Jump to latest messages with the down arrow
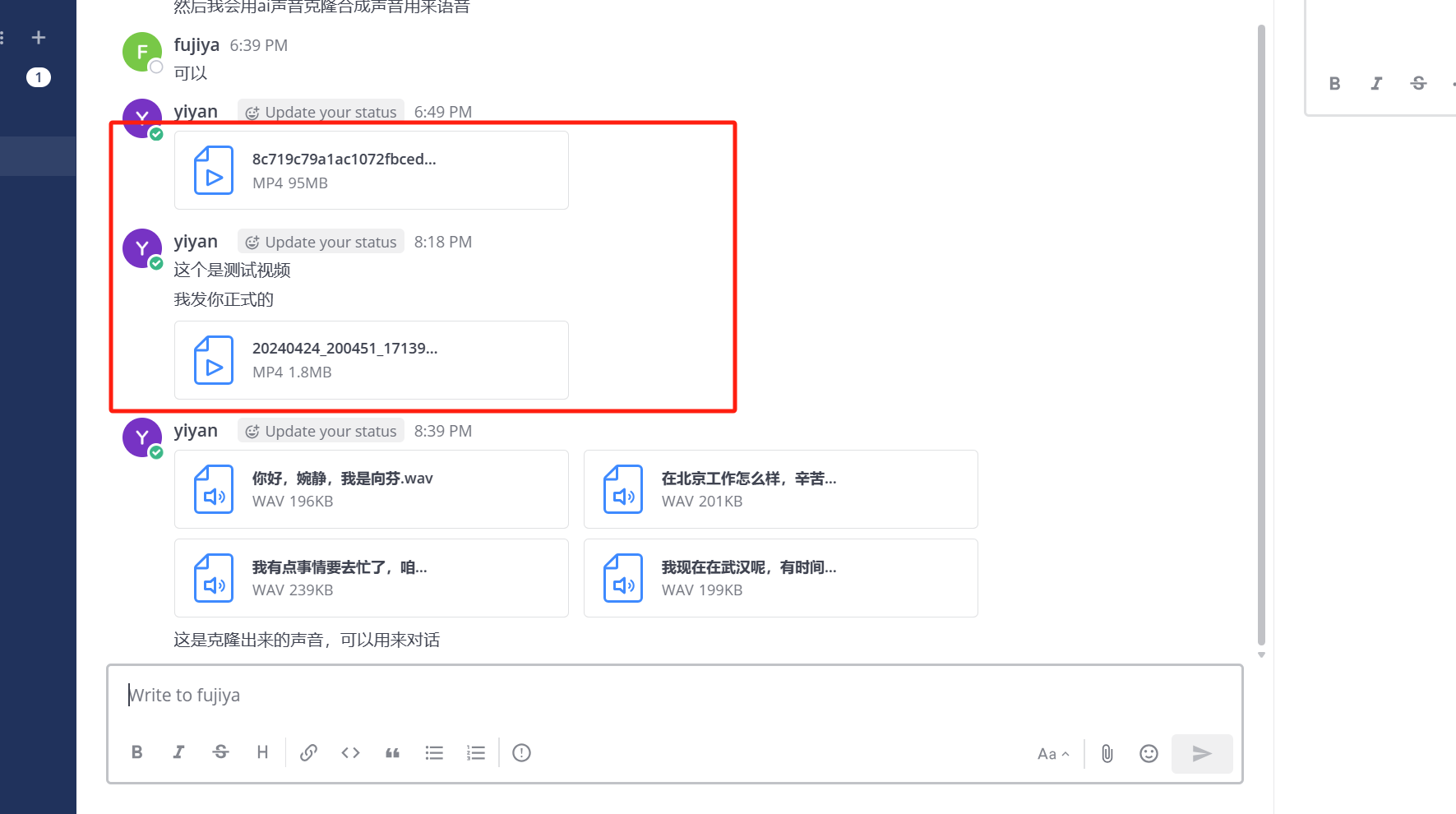The height and width of the screenshot is (814, 1456). 1261,654
